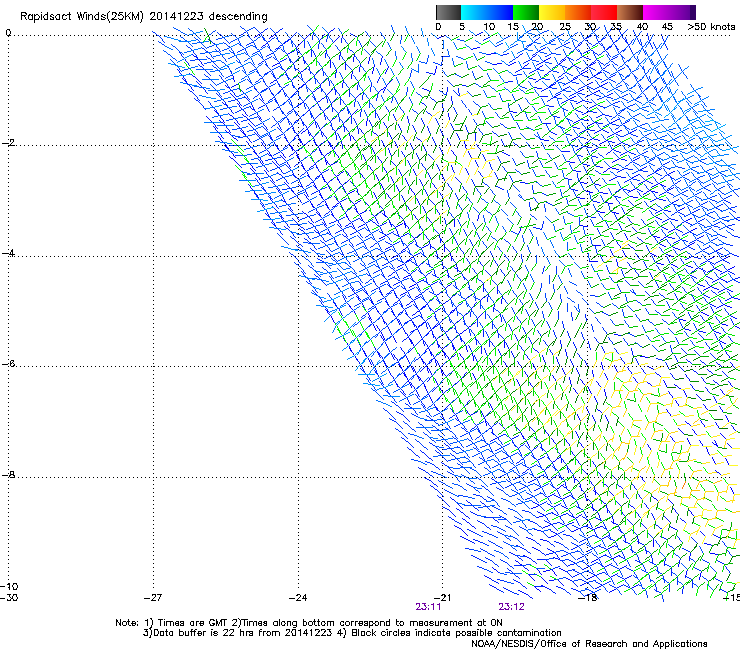Click the '>50 knots' legend label

pyautogui.click(x=711, y=27)
